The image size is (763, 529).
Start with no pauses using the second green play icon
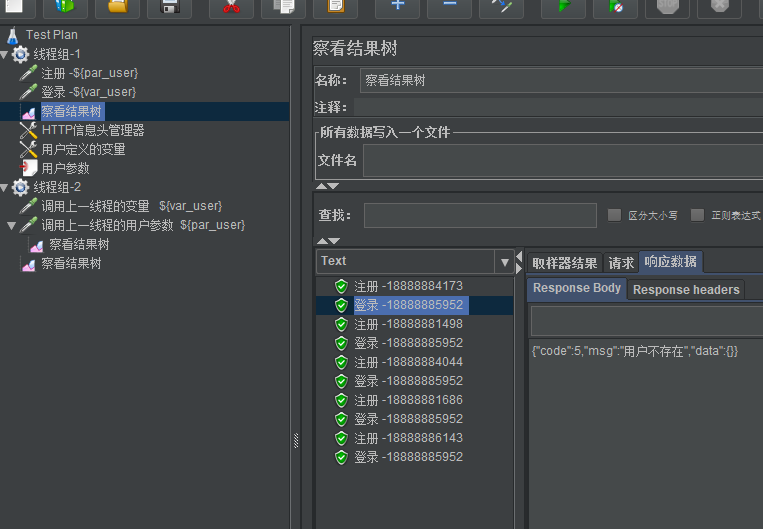(x=616, y=6)
